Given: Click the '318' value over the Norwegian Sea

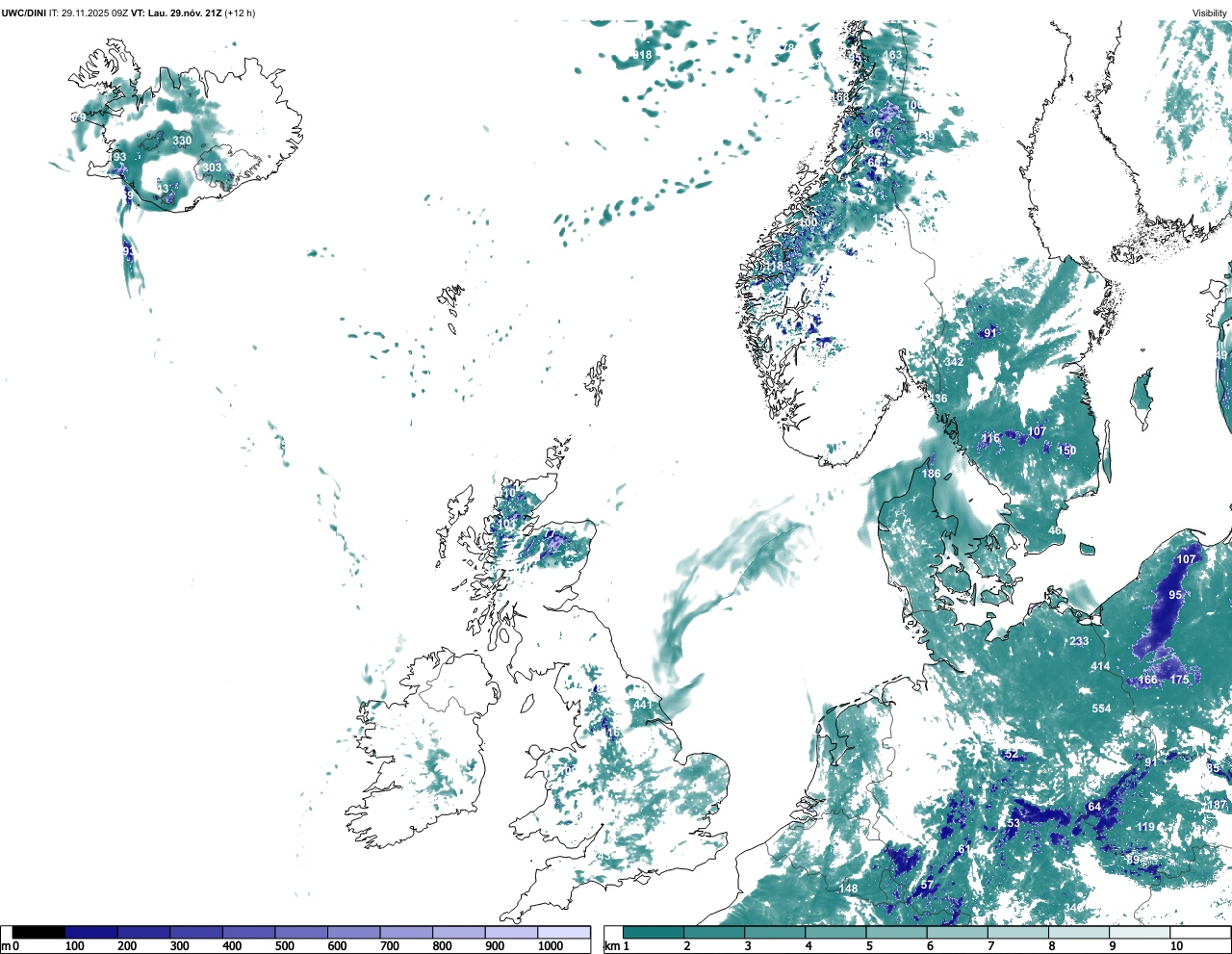Looking at the screenshot, I should coord(642,56).
